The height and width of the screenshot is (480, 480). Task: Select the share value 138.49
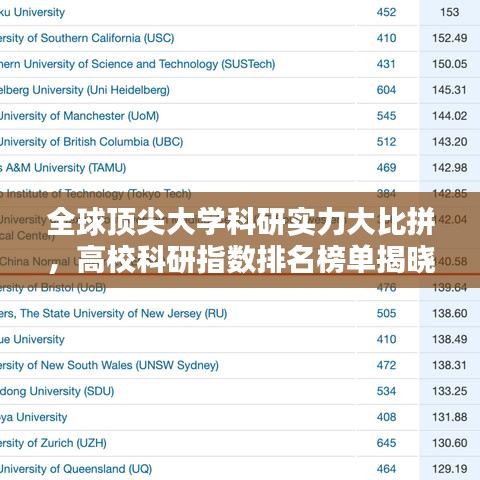pos(450,339)
